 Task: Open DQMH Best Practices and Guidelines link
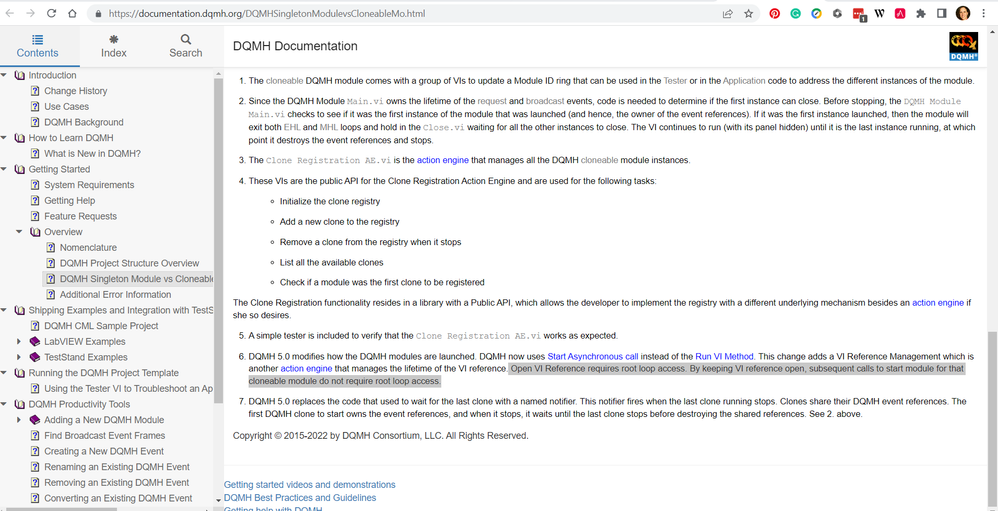pos(300,498)
